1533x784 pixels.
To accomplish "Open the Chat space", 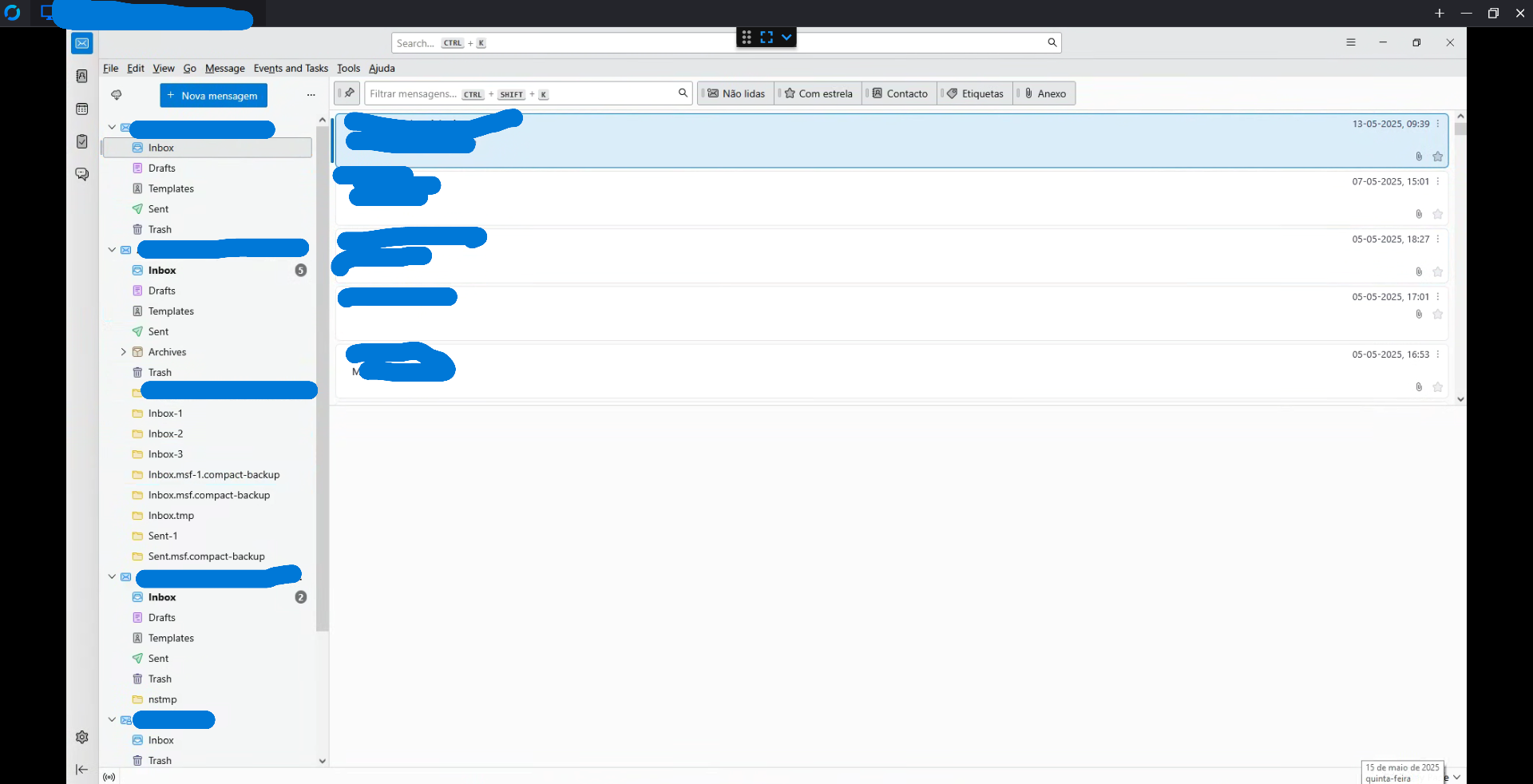I will (x=82, y=174).
